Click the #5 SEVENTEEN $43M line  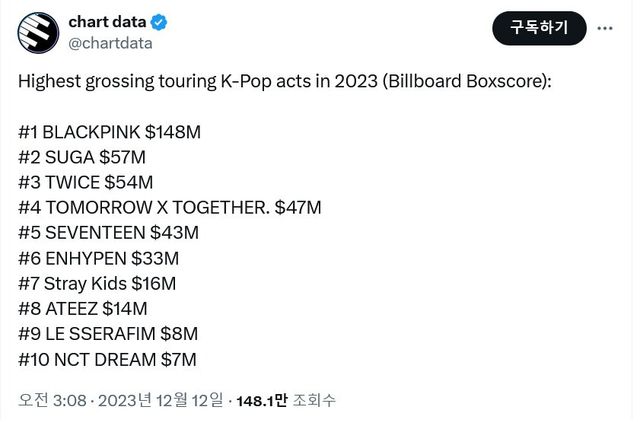108,232
